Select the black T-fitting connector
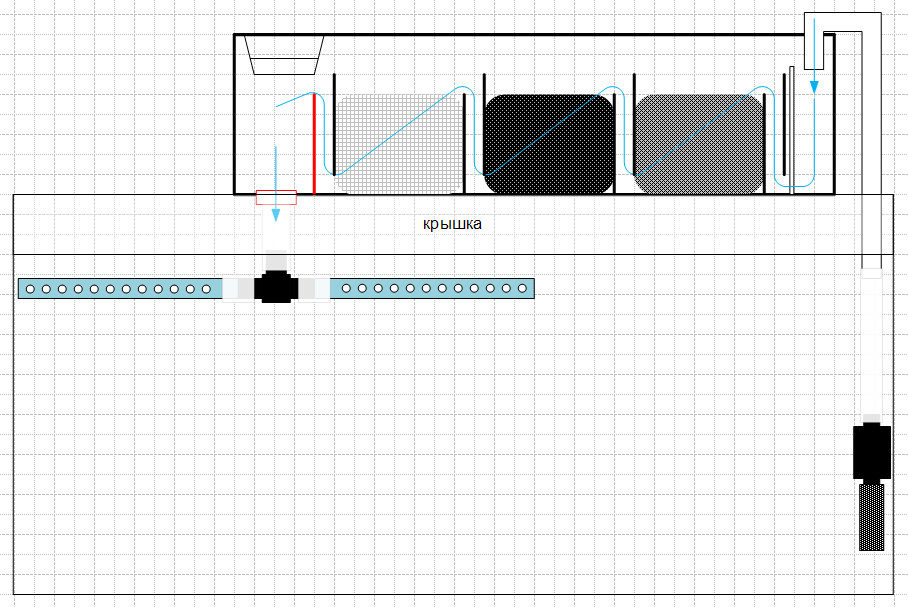Screen dimensions: 908x607 click(x=275, y=287)
